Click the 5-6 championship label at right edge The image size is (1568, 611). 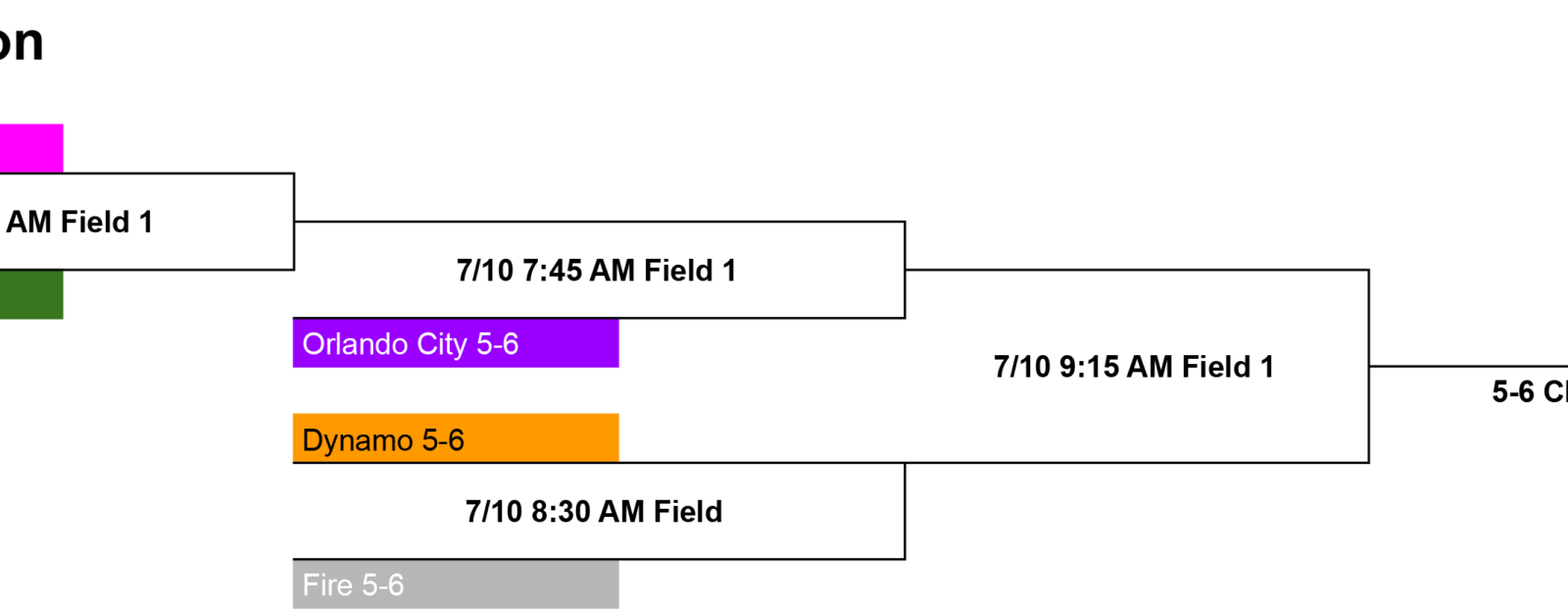coord(1530,392)
